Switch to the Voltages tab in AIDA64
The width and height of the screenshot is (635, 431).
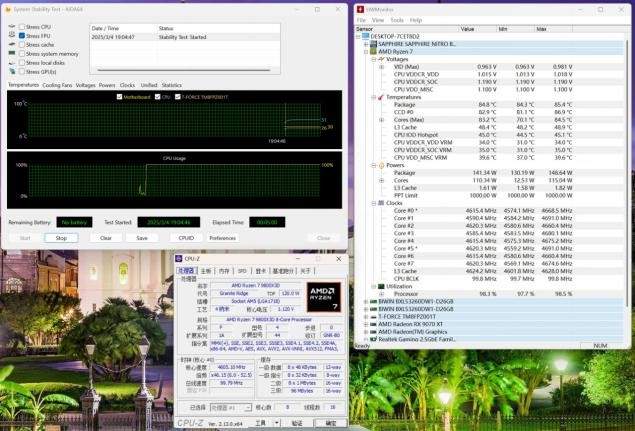click(85, 85)
